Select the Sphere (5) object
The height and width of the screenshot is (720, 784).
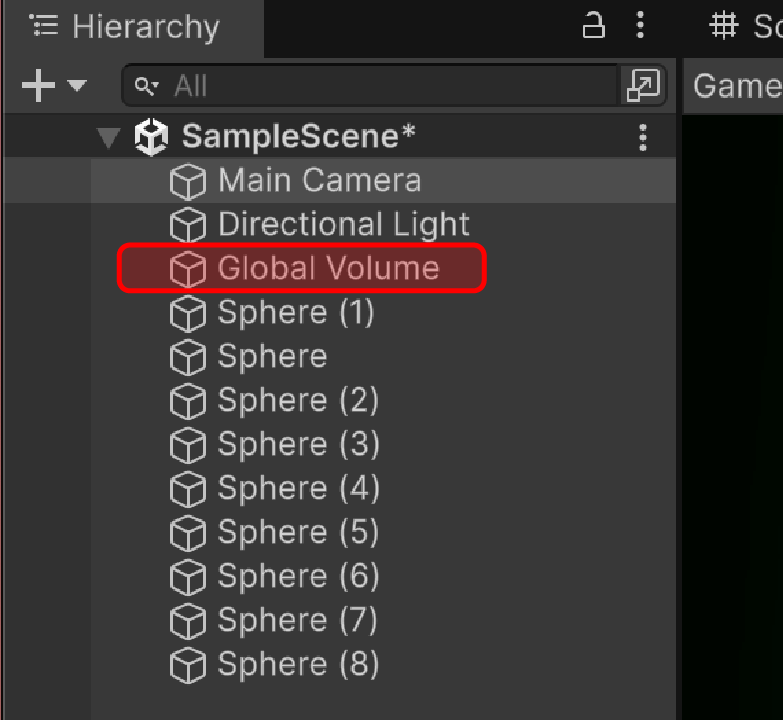point(298,533)
